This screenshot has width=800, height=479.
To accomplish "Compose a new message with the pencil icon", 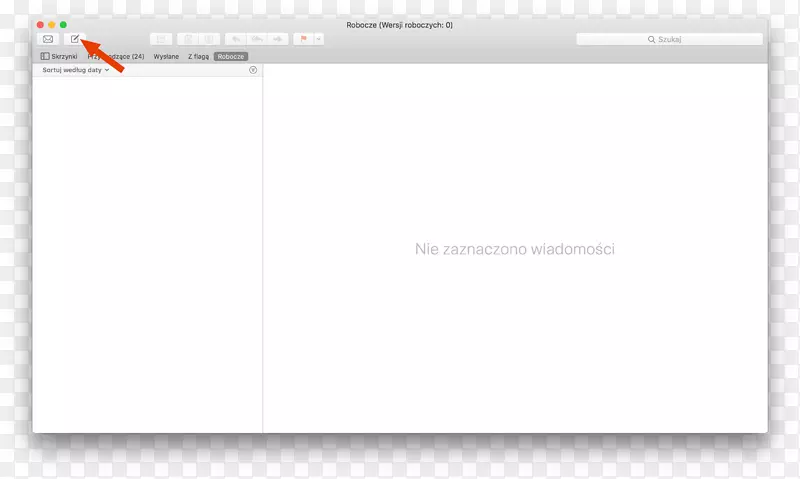I will [75, 39].
